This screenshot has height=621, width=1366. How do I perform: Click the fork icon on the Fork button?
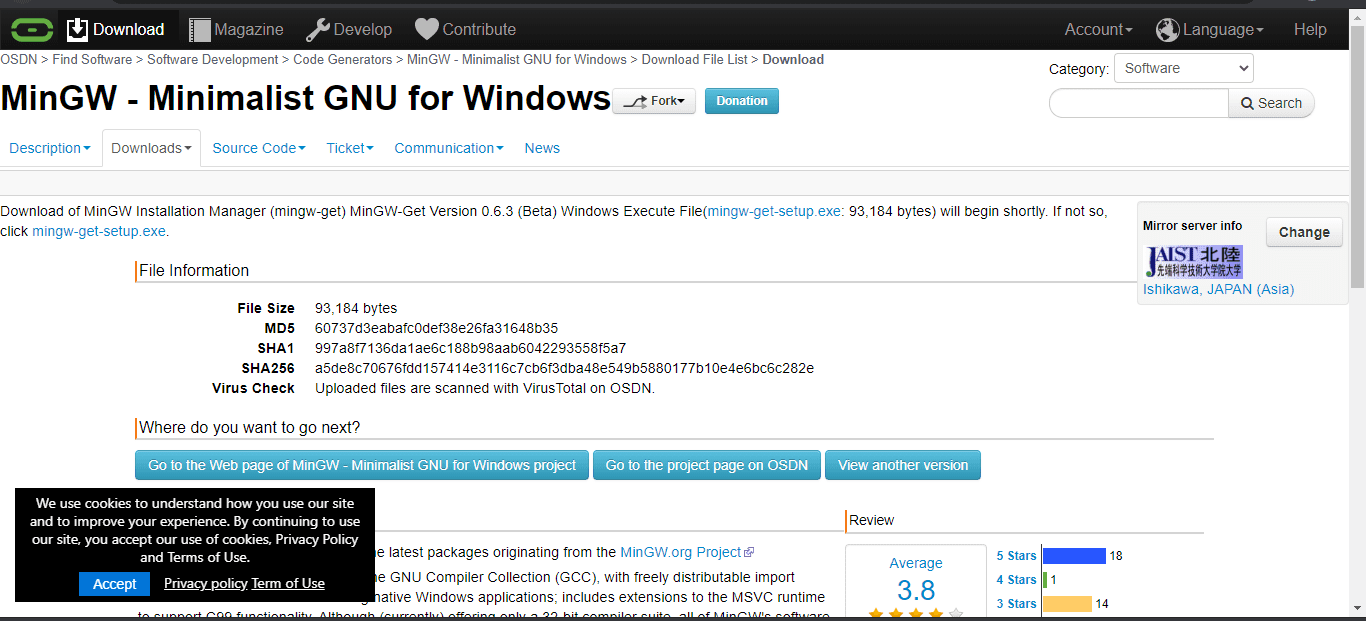tap(634, 100)
